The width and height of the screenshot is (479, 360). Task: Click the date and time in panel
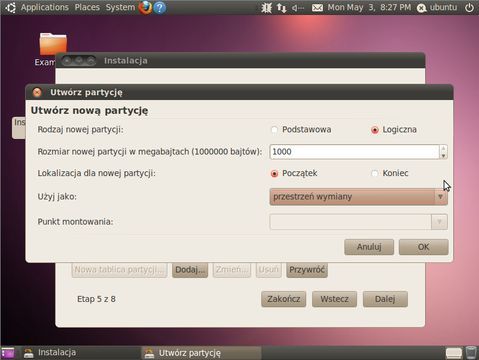369,7
